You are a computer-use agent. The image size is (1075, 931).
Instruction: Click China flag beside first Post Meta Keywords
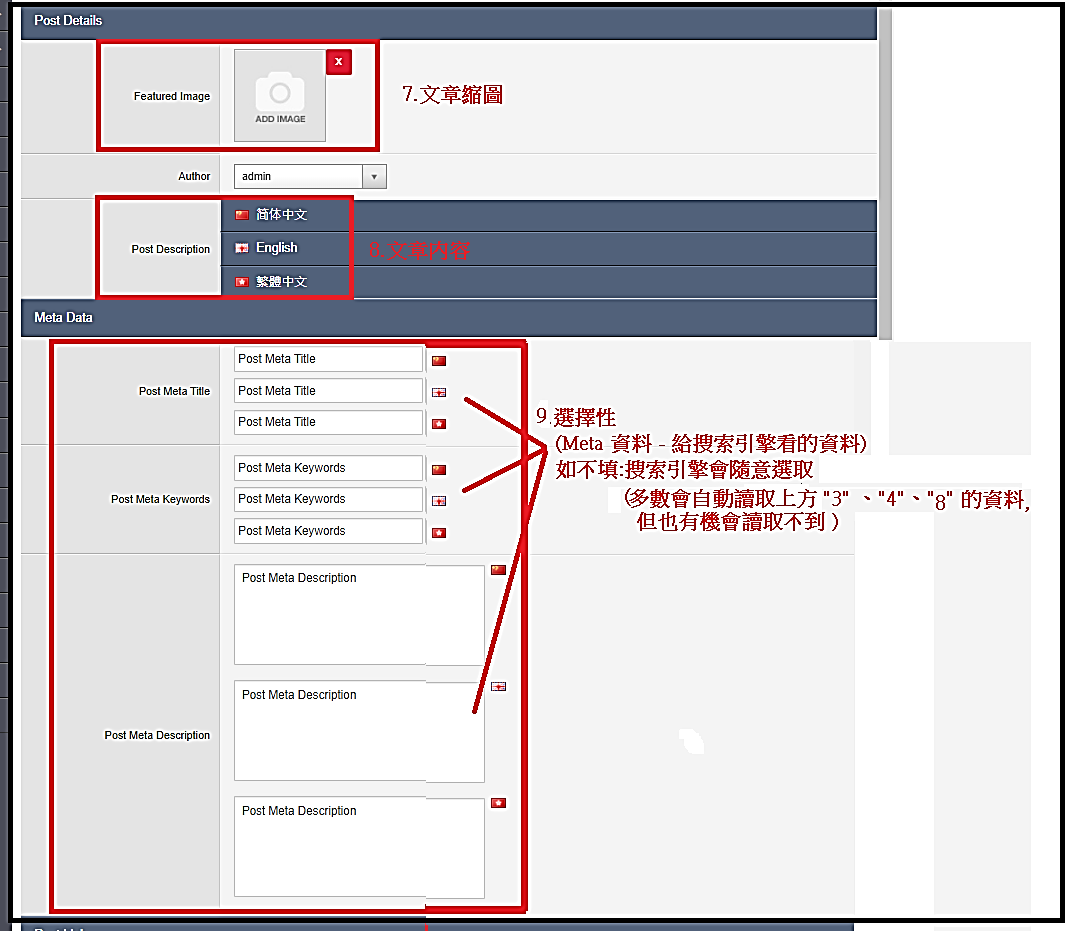pyautogui.click(x=439, y=469)
